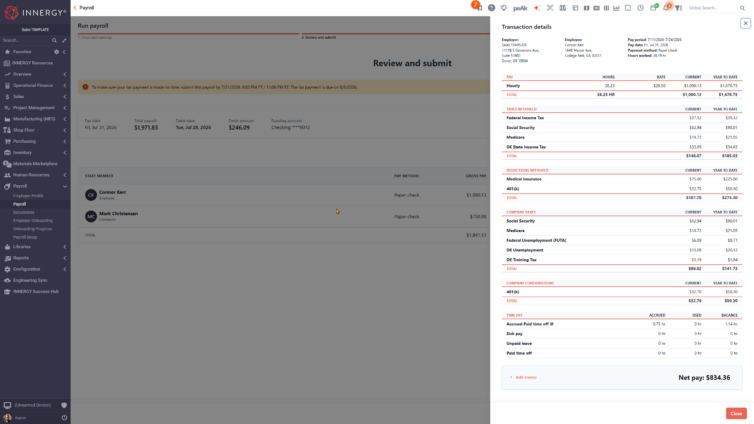Click the Global Search magnifier icon
754x424 pixels.
coord(742,8)
